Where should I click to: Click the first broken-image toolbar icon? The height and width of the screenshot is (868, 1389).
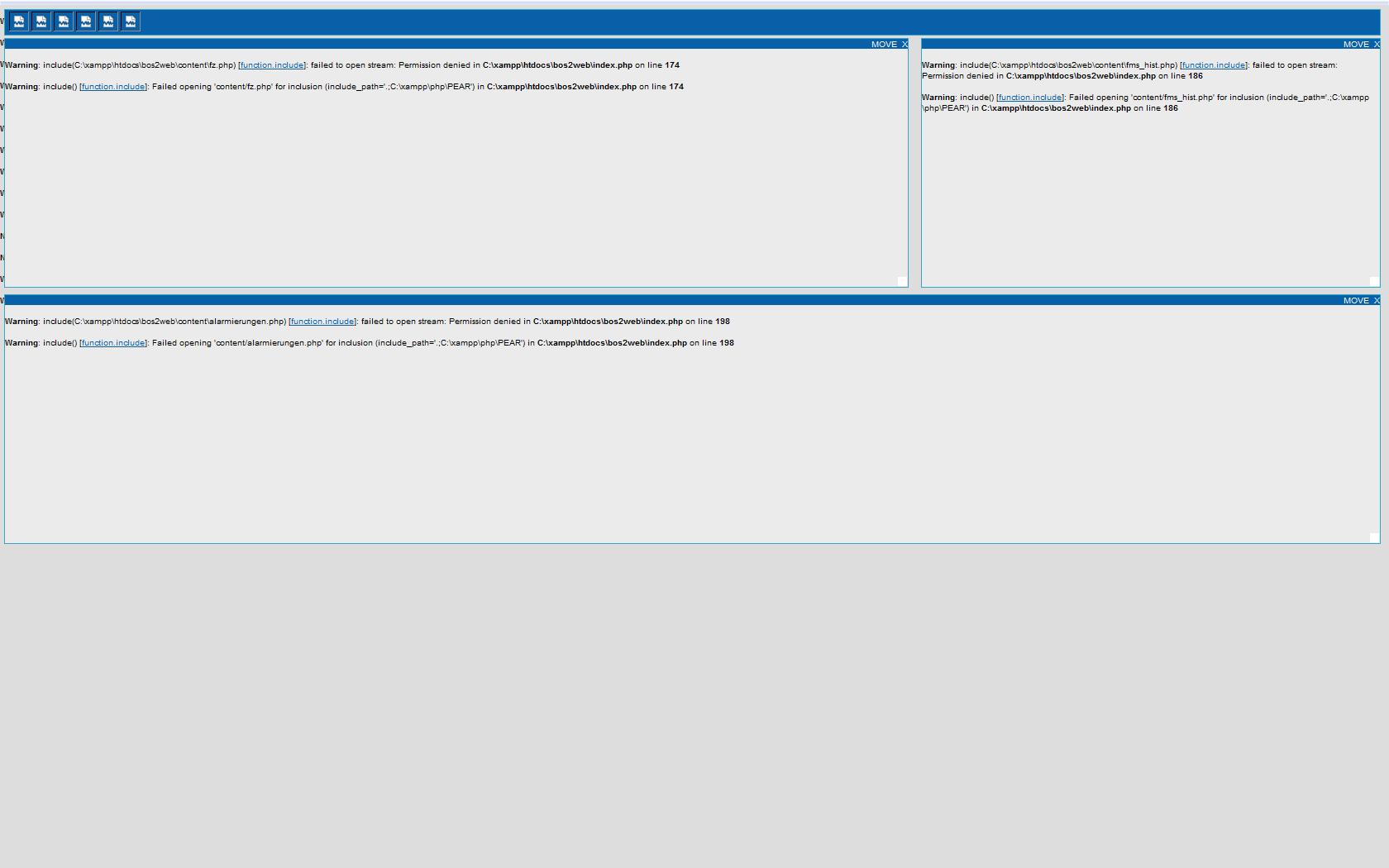19,21
